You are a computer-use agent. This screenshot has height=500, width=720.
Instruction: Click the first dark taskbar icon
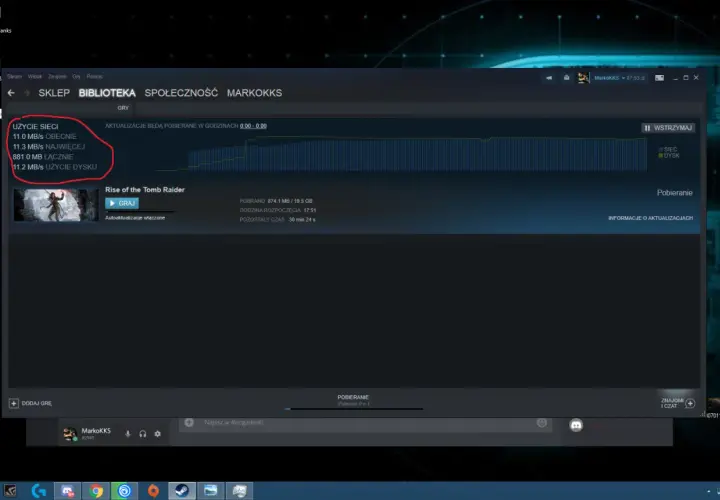coord(10,491)
